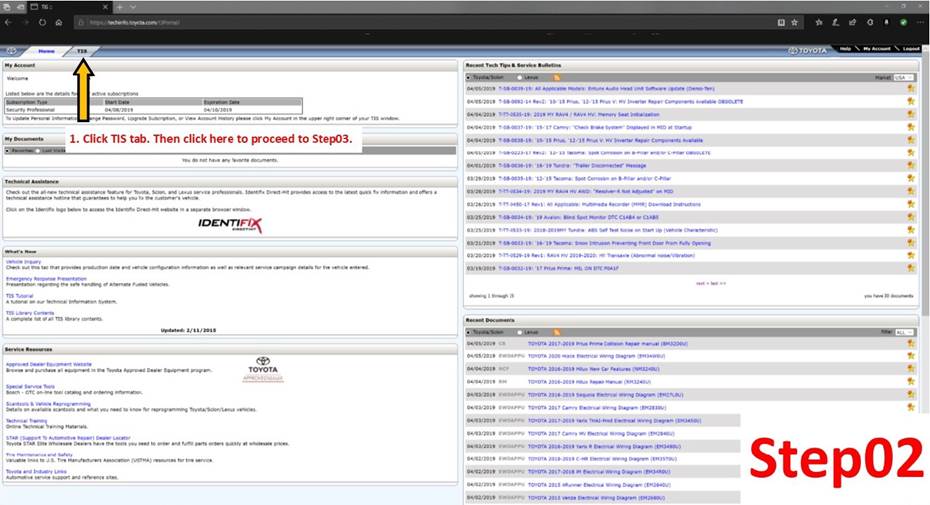Open the Market USA dropdown
This screenshot has height=505, width=930.
[904, 78]
